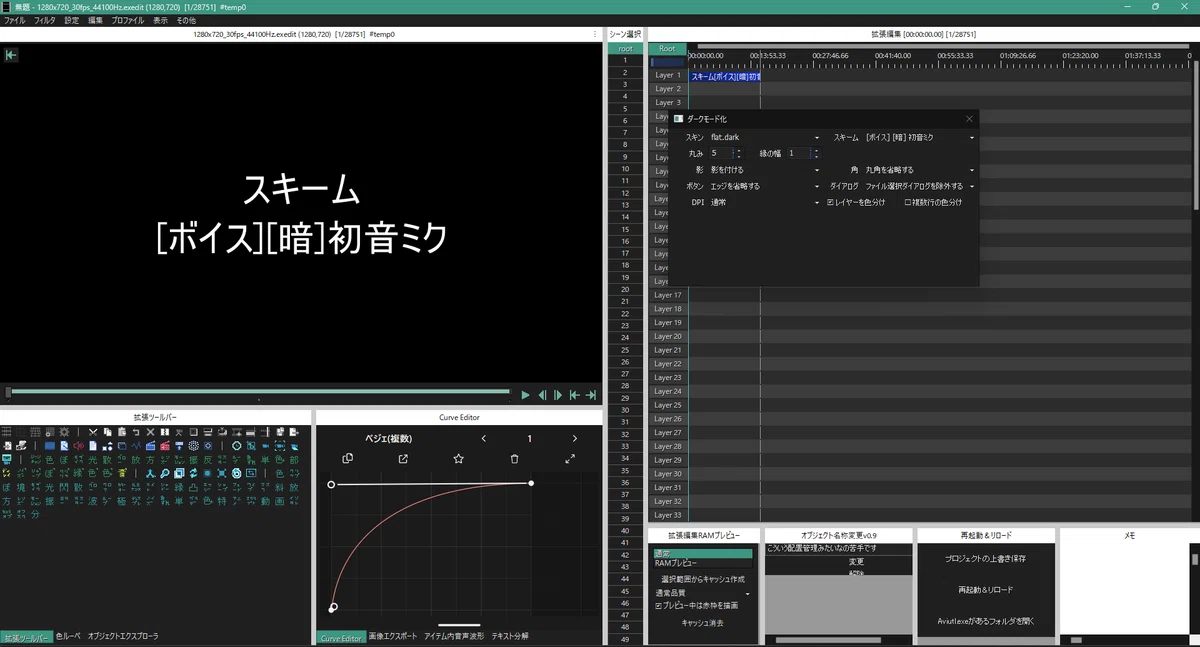
Task: Switch to the テキスト分解 tab
Action: coord(510,636)
